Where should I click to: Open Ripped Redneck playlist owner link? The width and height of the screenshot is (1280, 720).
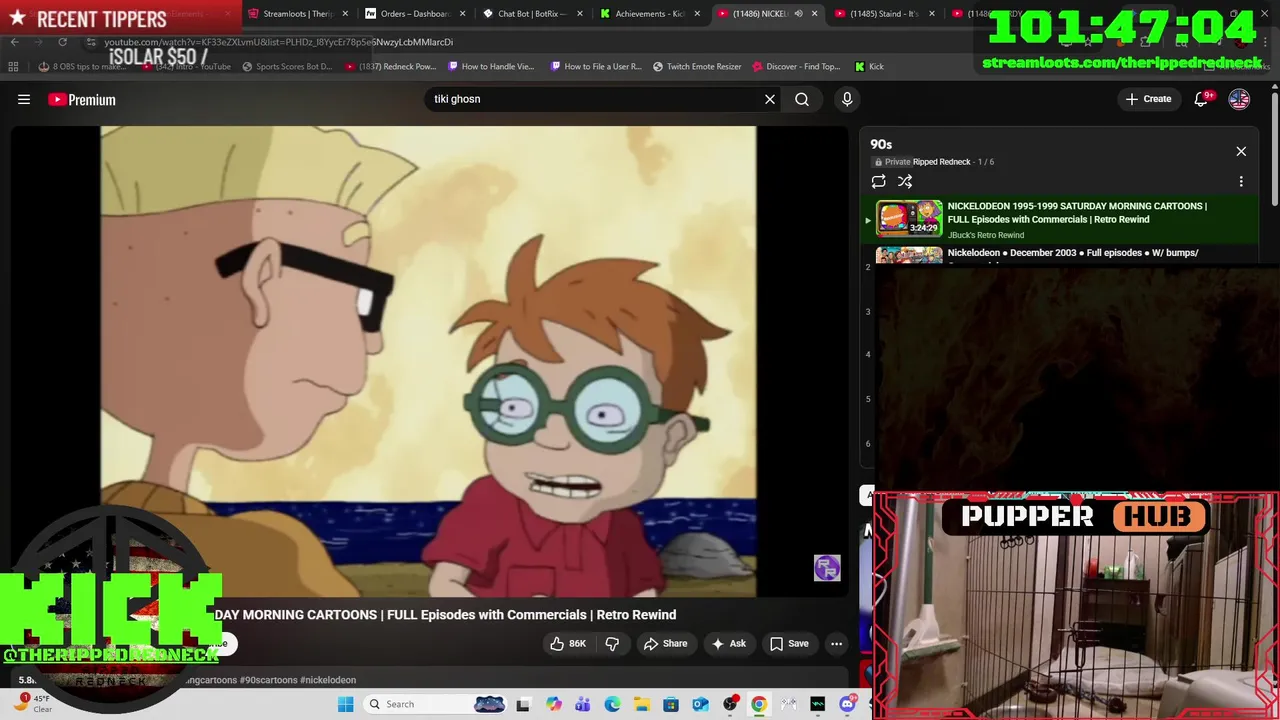[x=941, y=162]
